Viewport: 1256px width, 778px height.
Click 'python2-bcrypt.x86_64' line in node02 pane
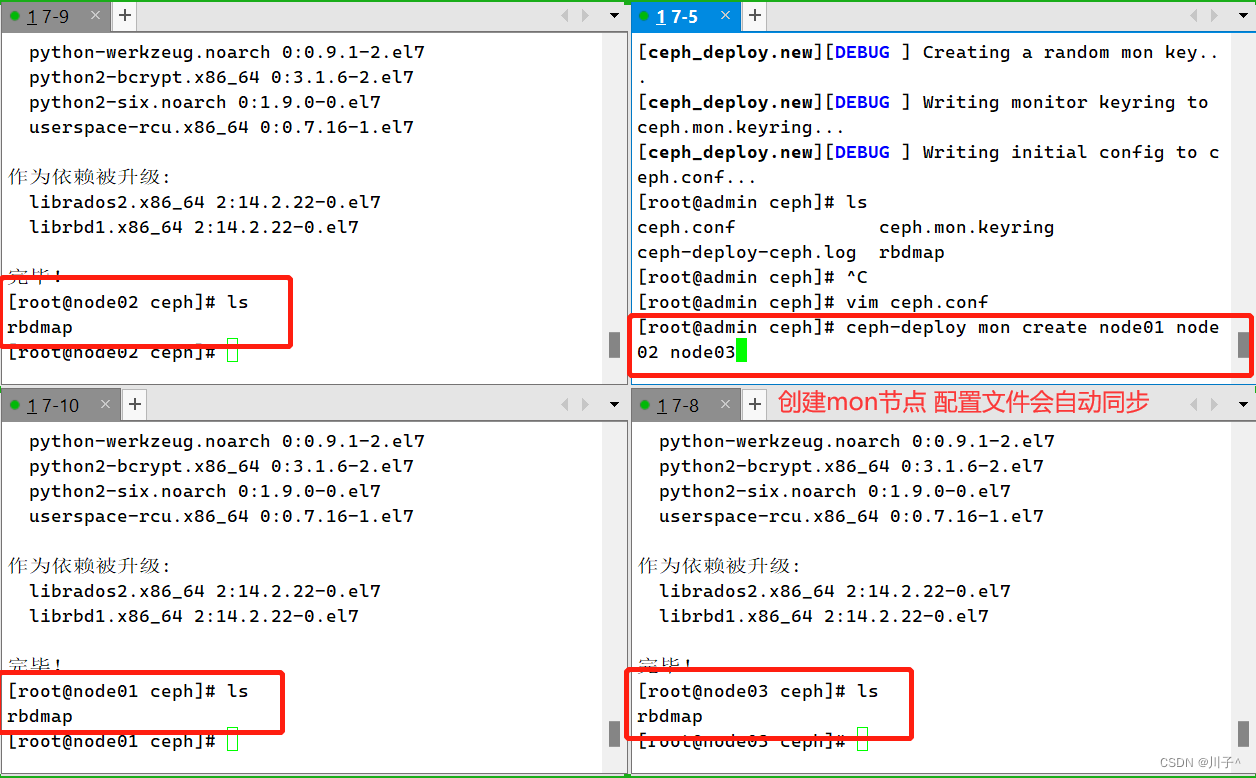[221, 77]
